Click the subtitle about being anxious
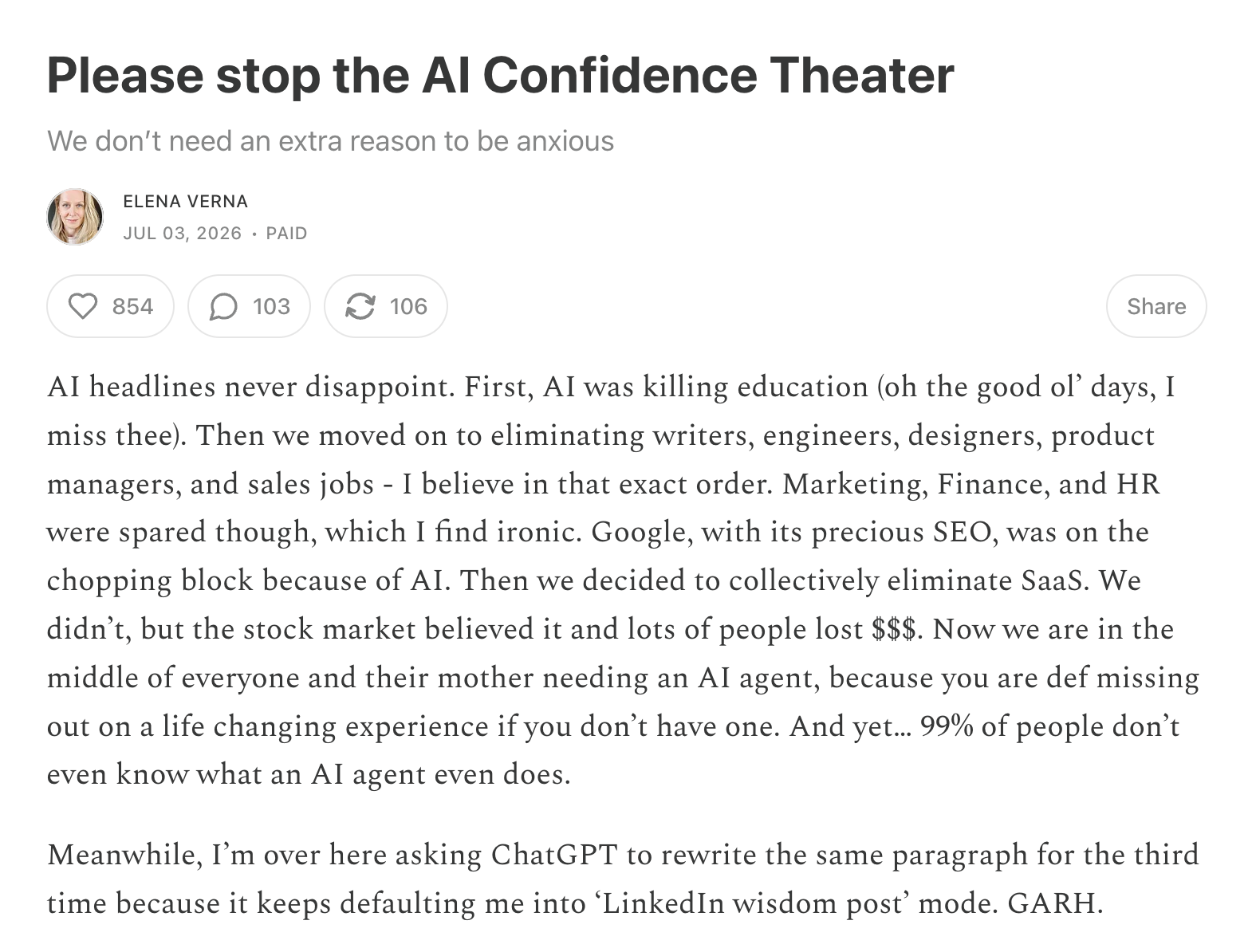Image resolution: width=1252 pixels, height=952 pixels. click(x=330, y=141)
